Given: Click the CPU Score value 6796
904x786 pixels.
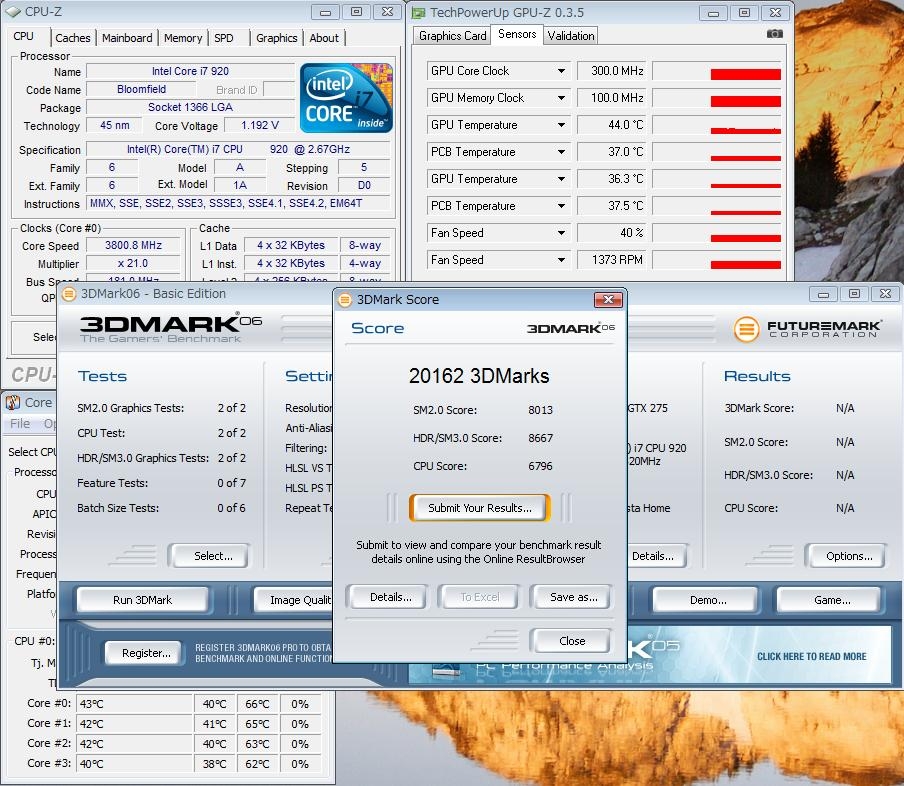Looking at the screenshot, I should [540, 466].
